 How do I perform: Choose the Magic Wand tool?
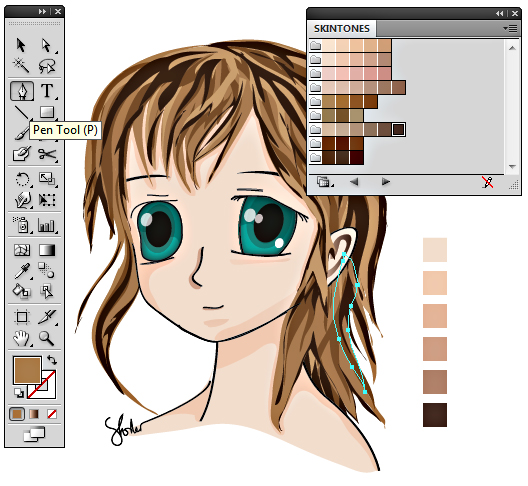tap(21, 65)
